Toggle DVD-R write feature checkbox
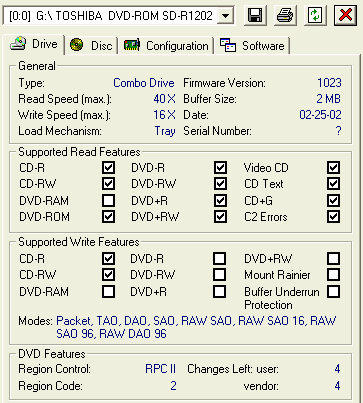Image resolution: width=363 pixels, height=403 pixels. 219,259
